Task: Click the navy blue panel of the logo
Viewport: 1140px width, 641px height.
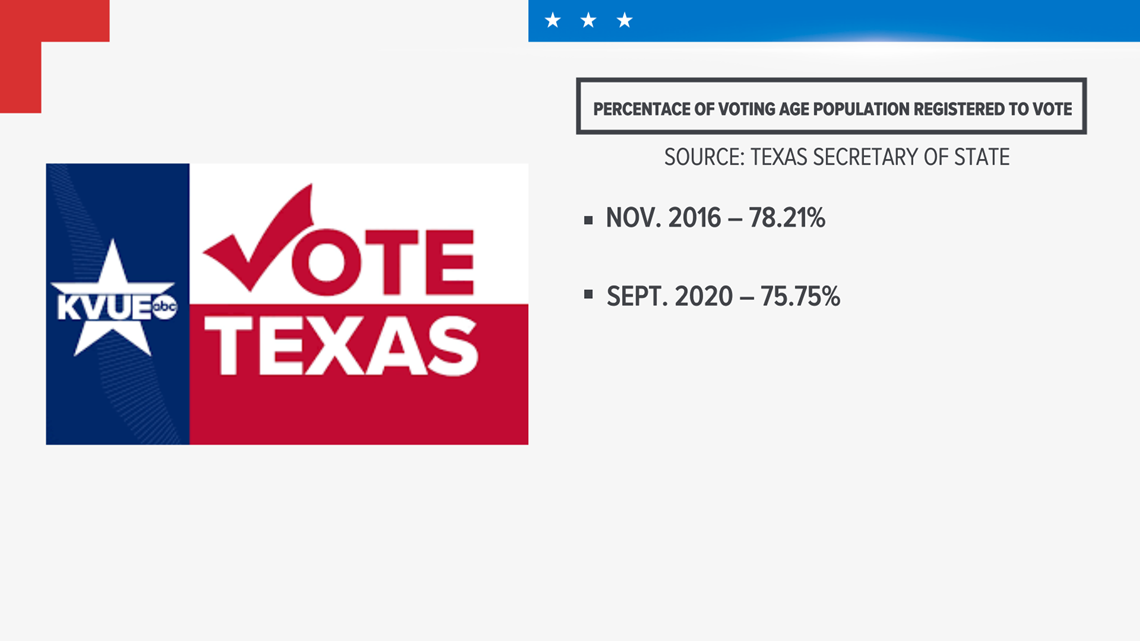Action: (x=118, y=304)
